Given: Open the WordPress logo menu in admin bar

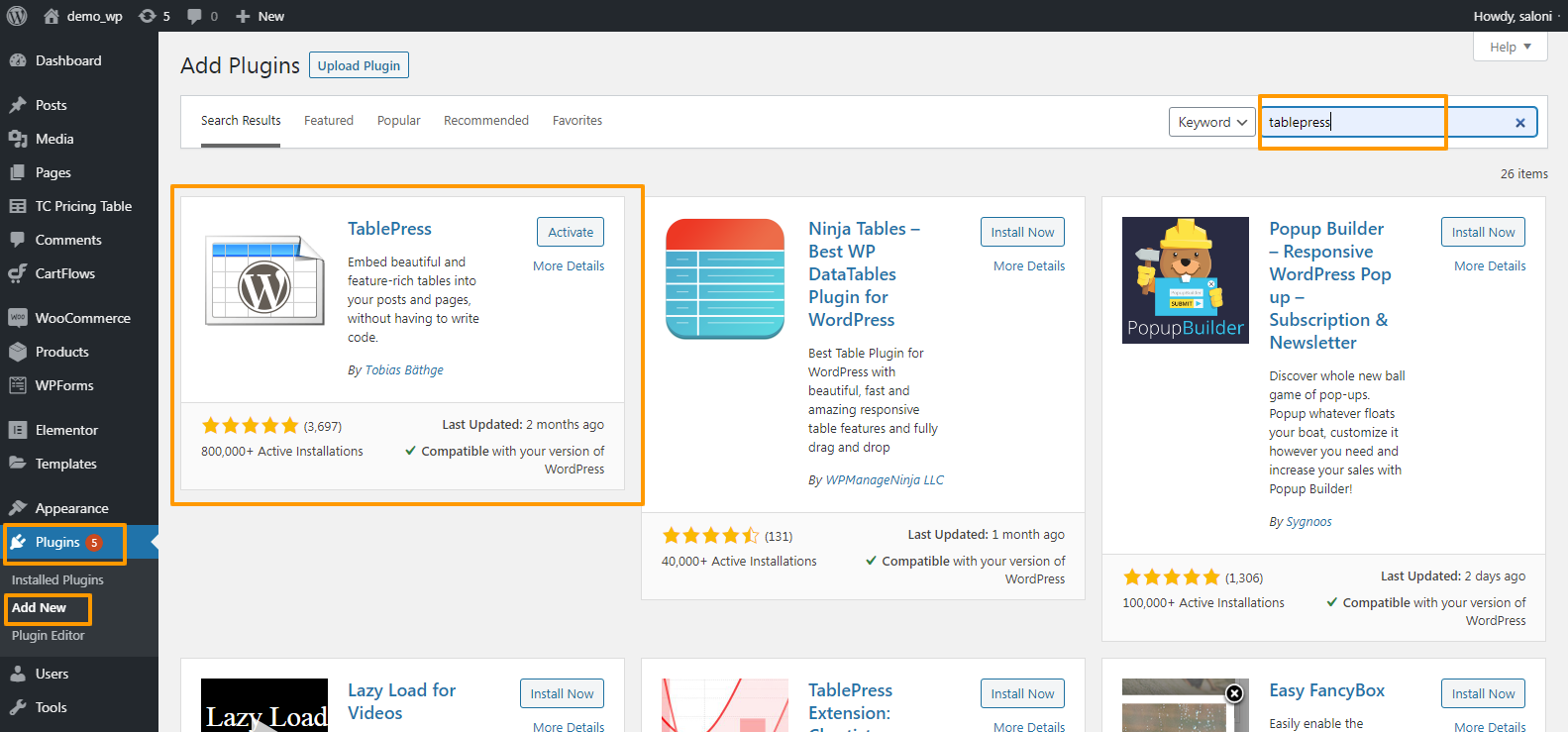Looking at the screenshot, I should 16,16.
